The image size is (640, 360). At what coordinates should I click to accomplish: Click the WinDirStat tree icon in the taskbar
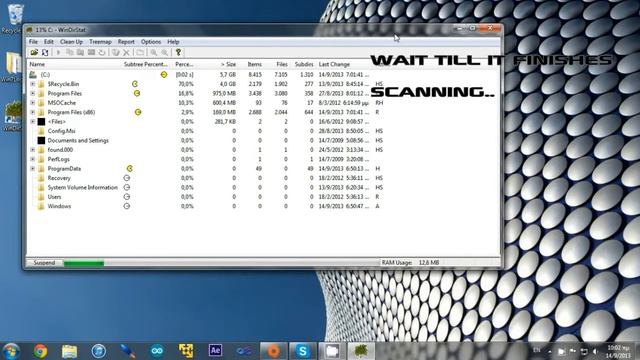[x=361, y=351]
